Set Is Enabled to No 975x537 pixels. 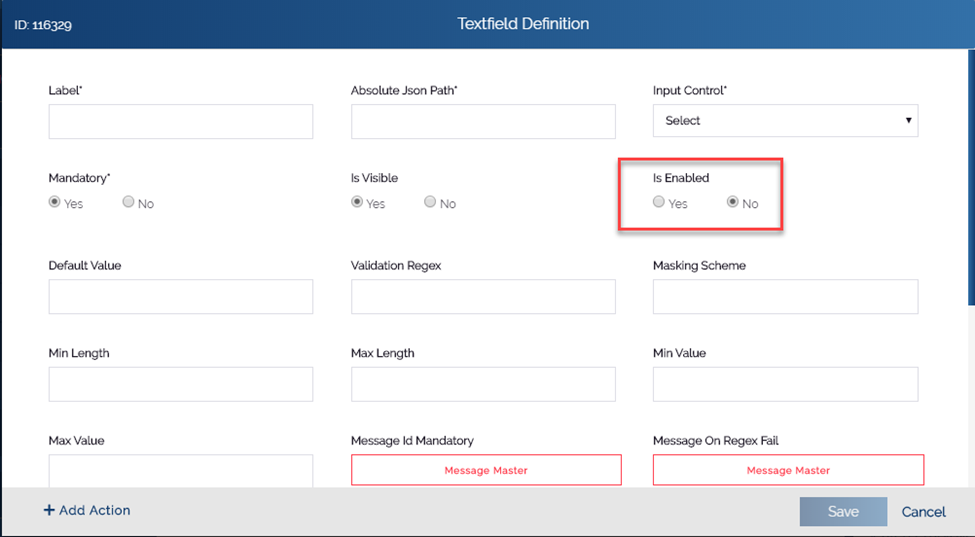[x=732, y=202]
